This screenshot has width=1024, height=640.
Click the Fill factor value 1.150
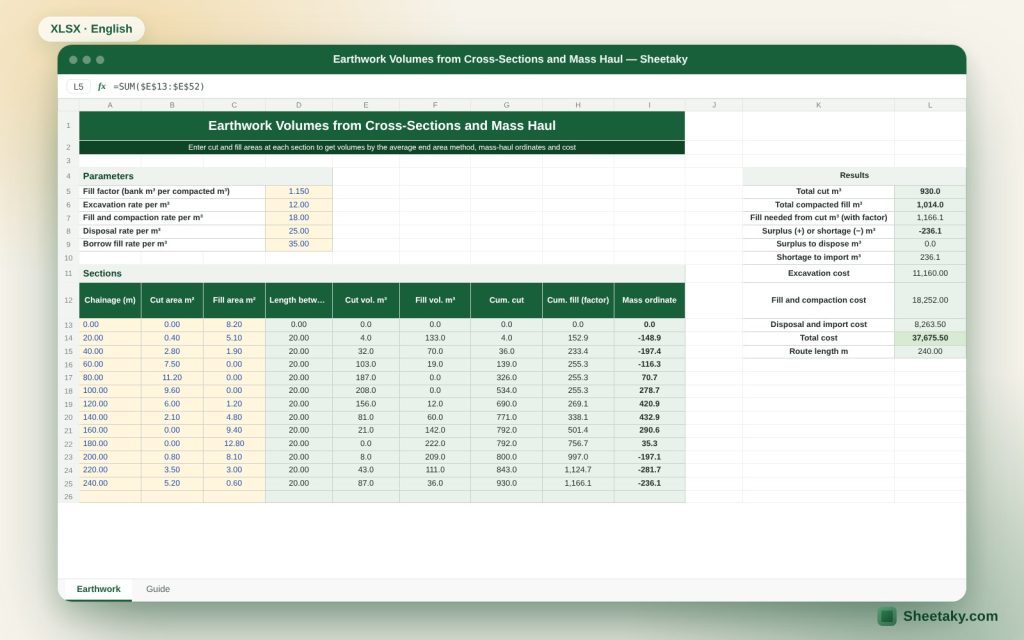298,191
